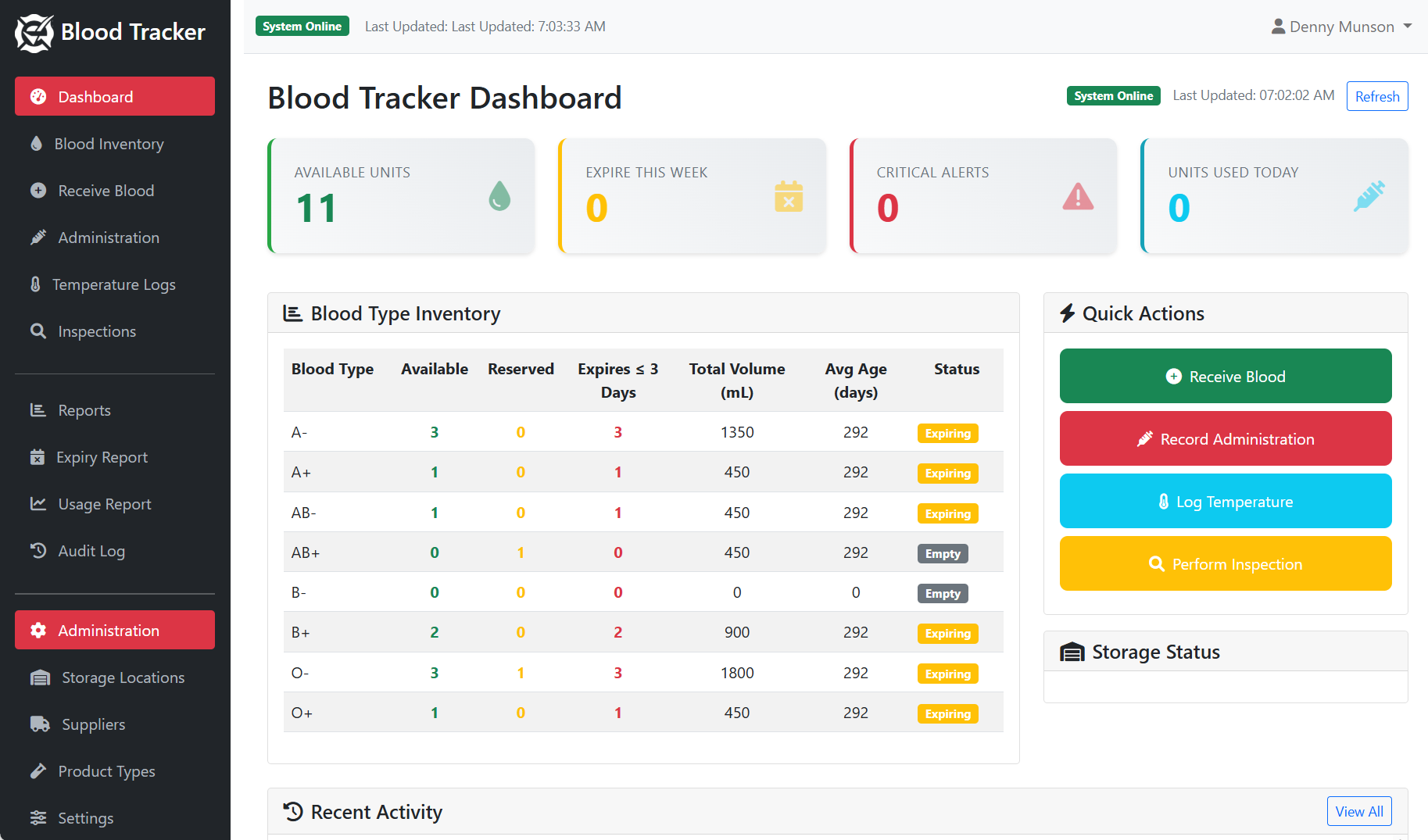Image resolution: width=1428 pixels, height=840 pixels.
Task: Click the gear icon in red Administration item
Action: (x=38, y=631)
